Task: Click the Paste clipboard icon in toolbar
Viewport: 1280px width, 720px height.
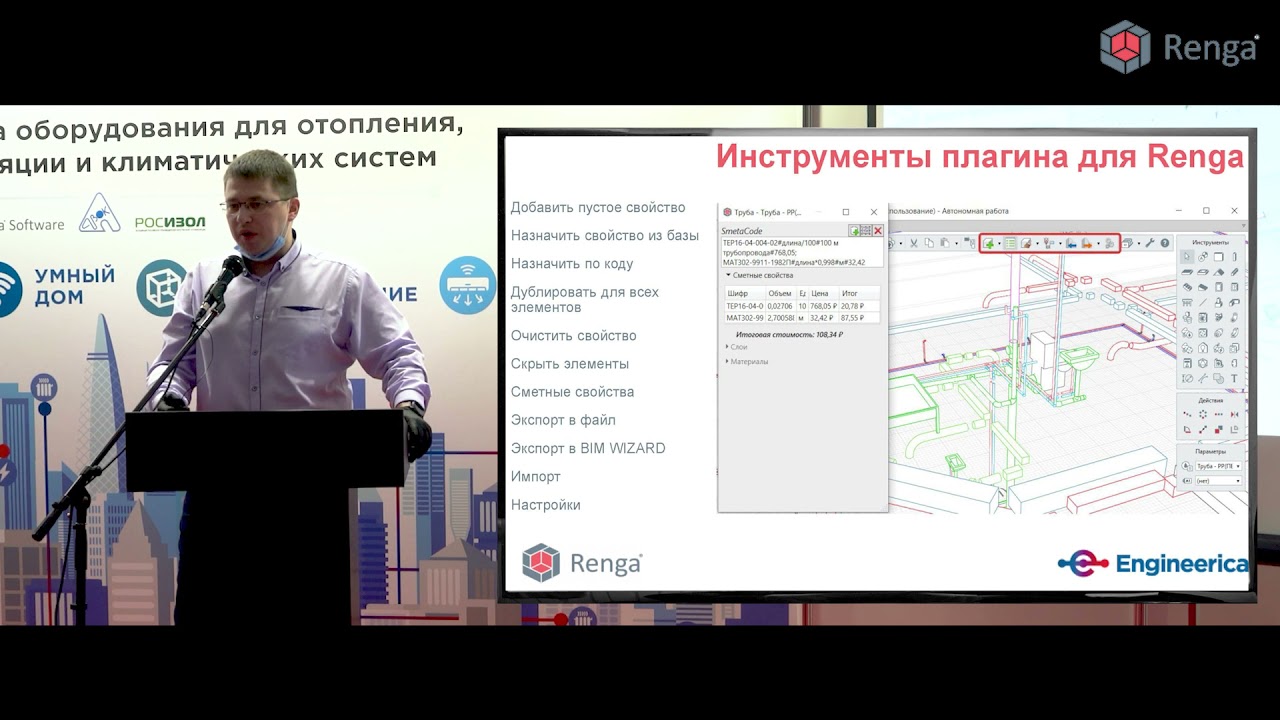Action: click(x=944, y=243)
